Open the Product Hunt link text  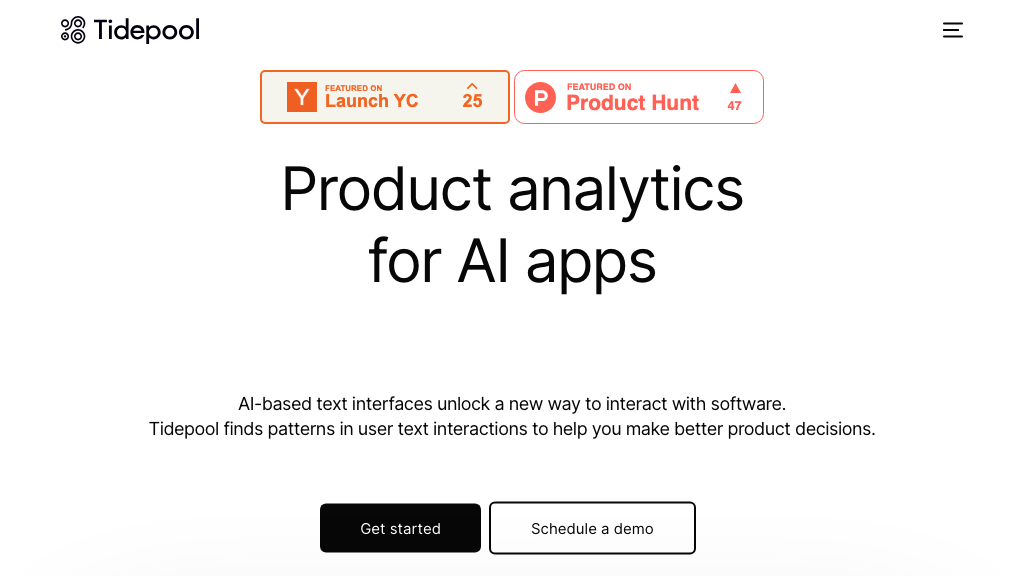click(x=632, y=102)
